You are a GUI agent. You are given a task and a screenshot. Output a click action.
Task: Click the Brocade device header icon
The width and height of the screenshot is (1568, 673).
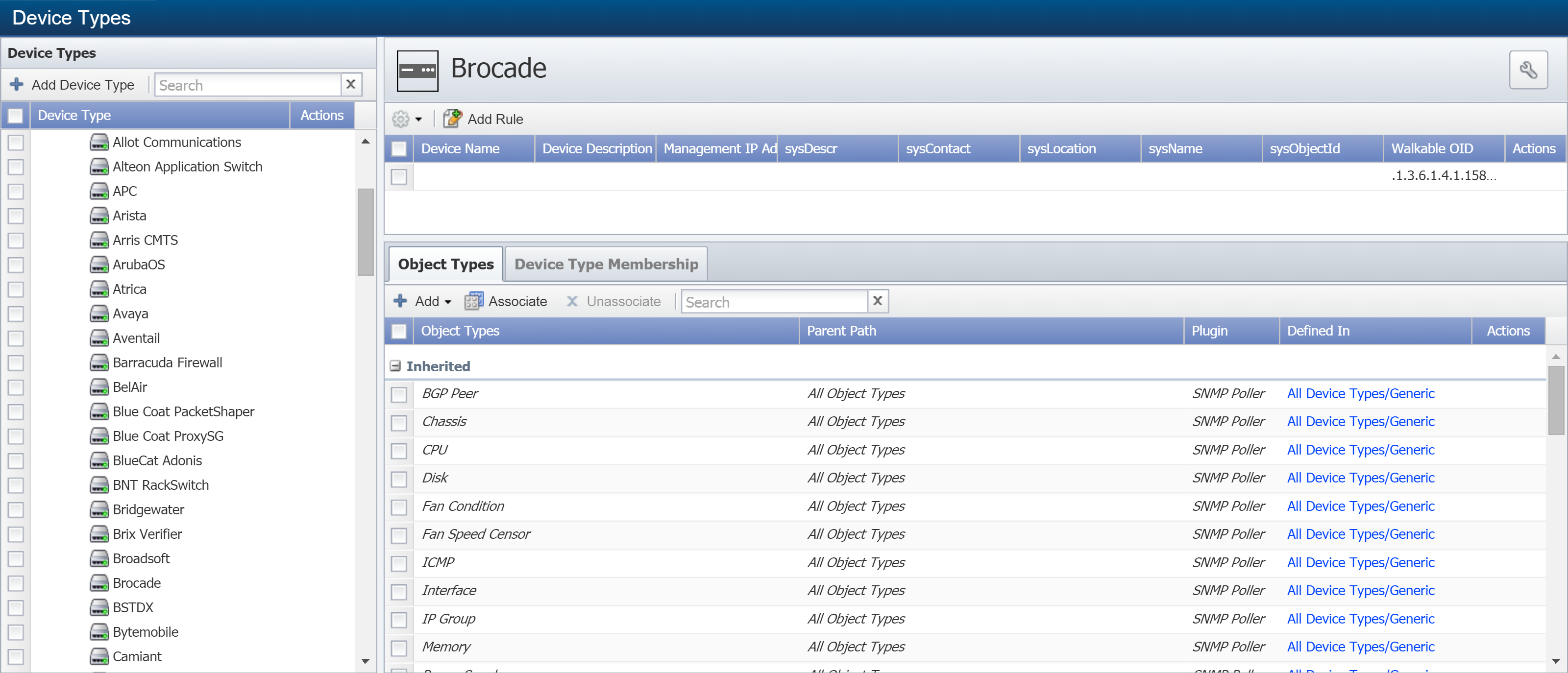tap(417, 71)
